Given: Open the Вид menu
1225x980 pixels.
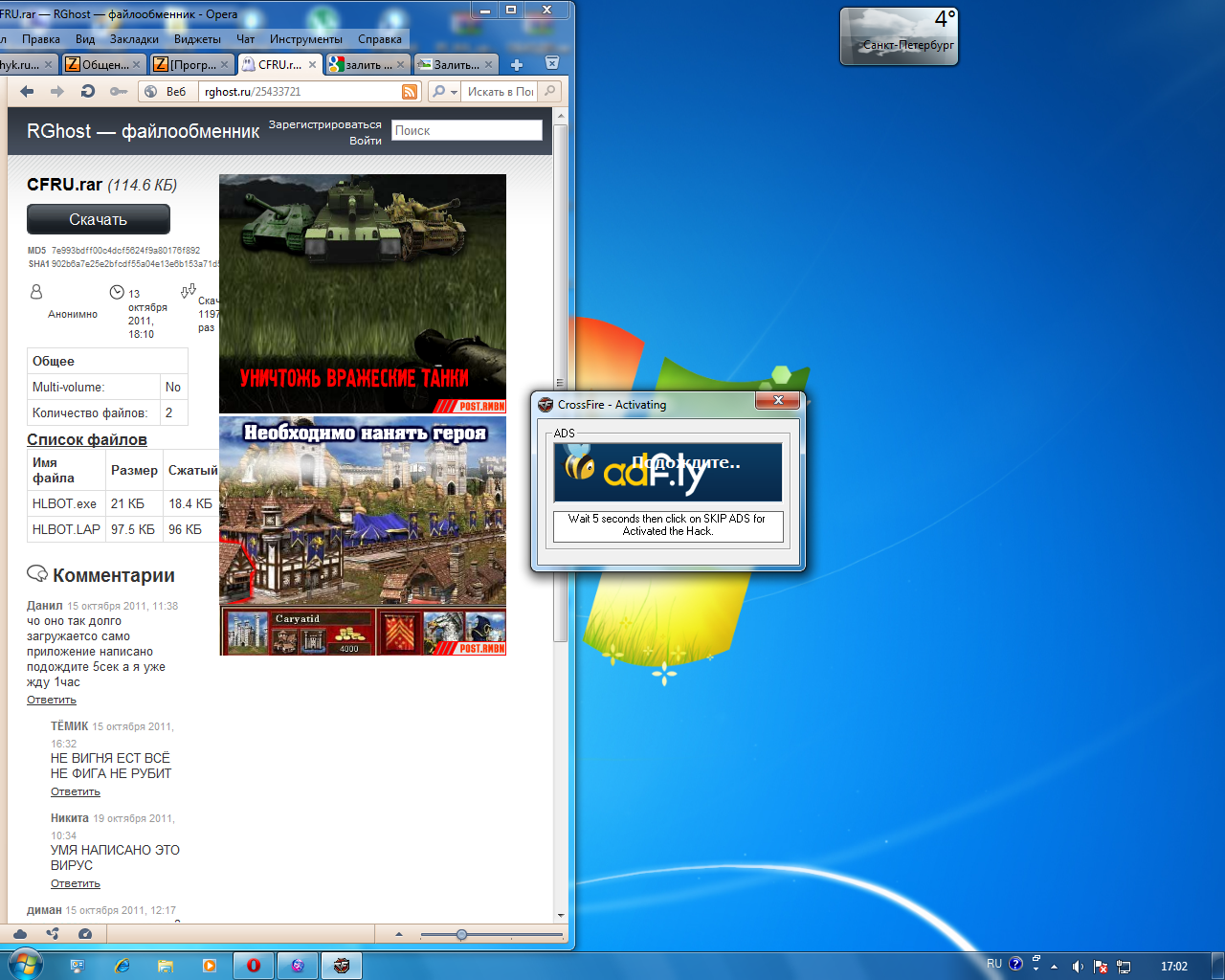Looking at the screenshot, I should tap(85, 39).
